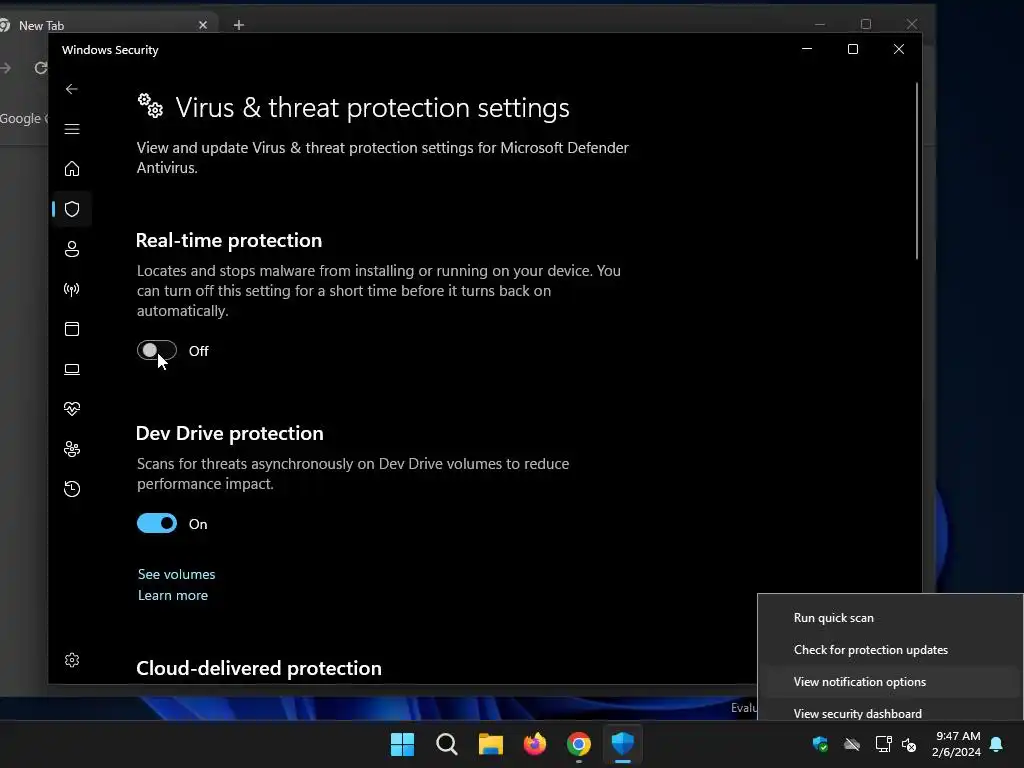Open File Explorer from taskbar
This screenshot has width=1024, height=768.
point(490,744)
